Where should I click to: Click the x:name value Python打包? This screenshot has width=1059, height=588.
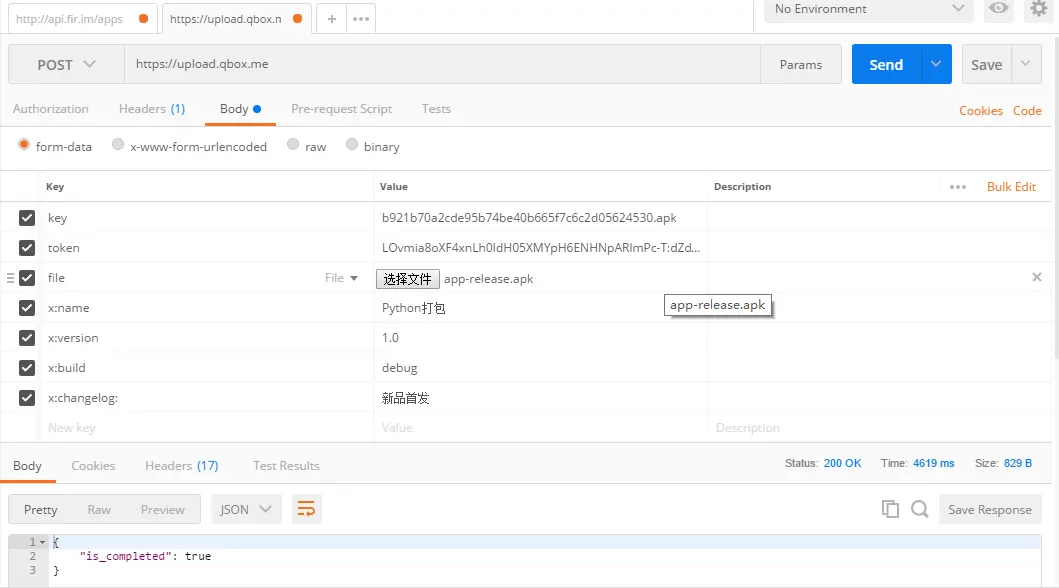point(413,308)
